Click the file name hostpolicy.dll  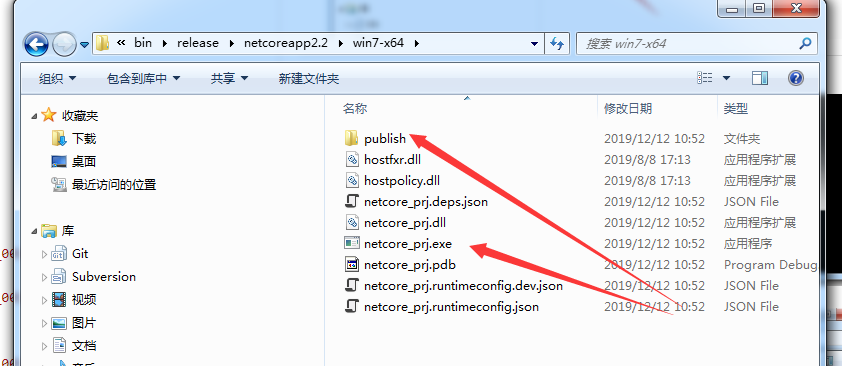402,180
